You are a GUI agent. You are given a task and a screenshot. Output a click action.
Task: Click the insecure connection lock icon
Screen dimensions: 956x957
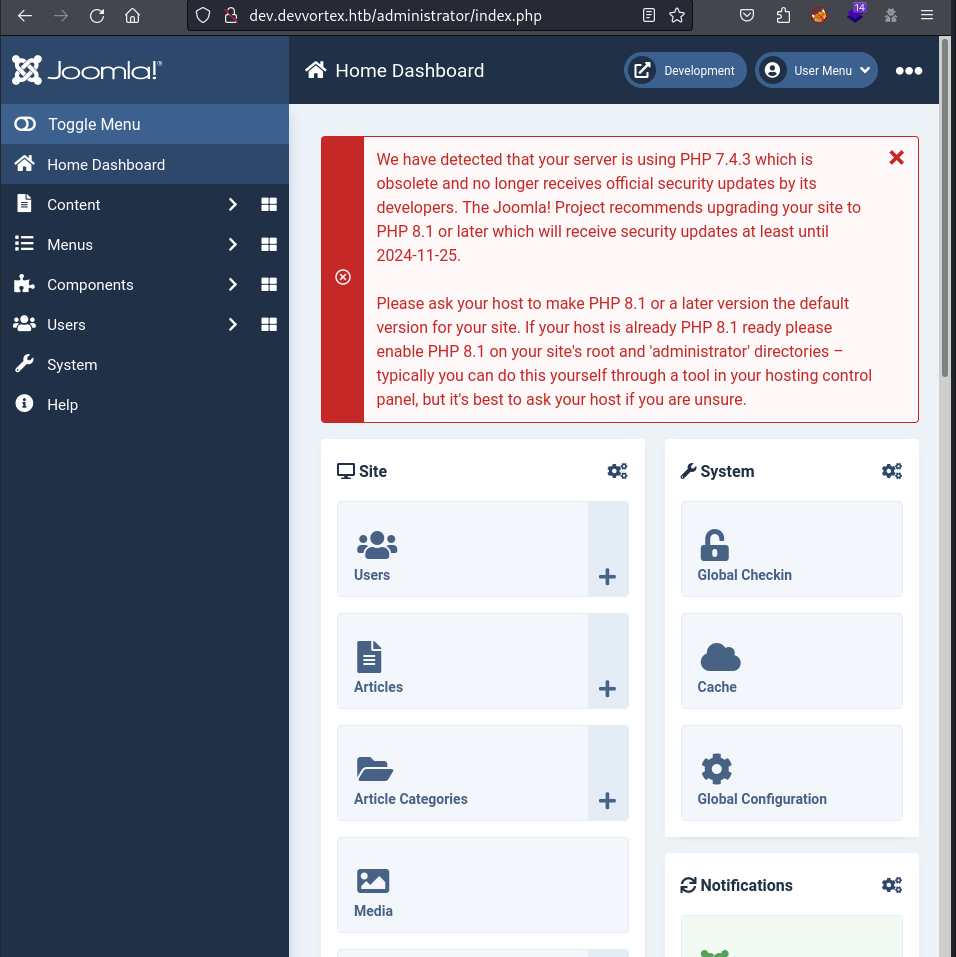coord(231,16)
